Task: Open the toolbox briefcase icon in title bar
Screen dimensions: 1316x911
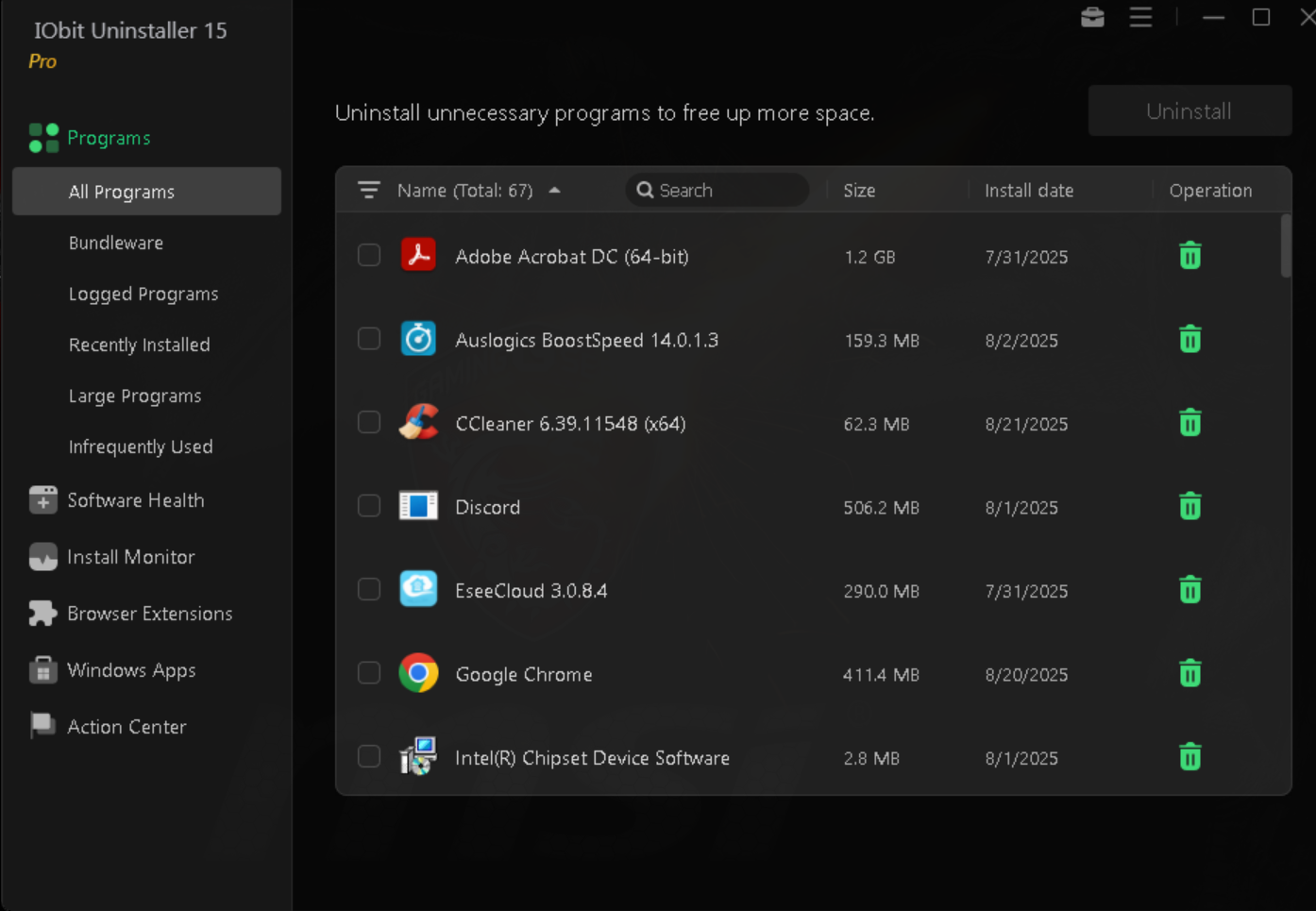Action: pyautogui.click(x=1092, y=17)
